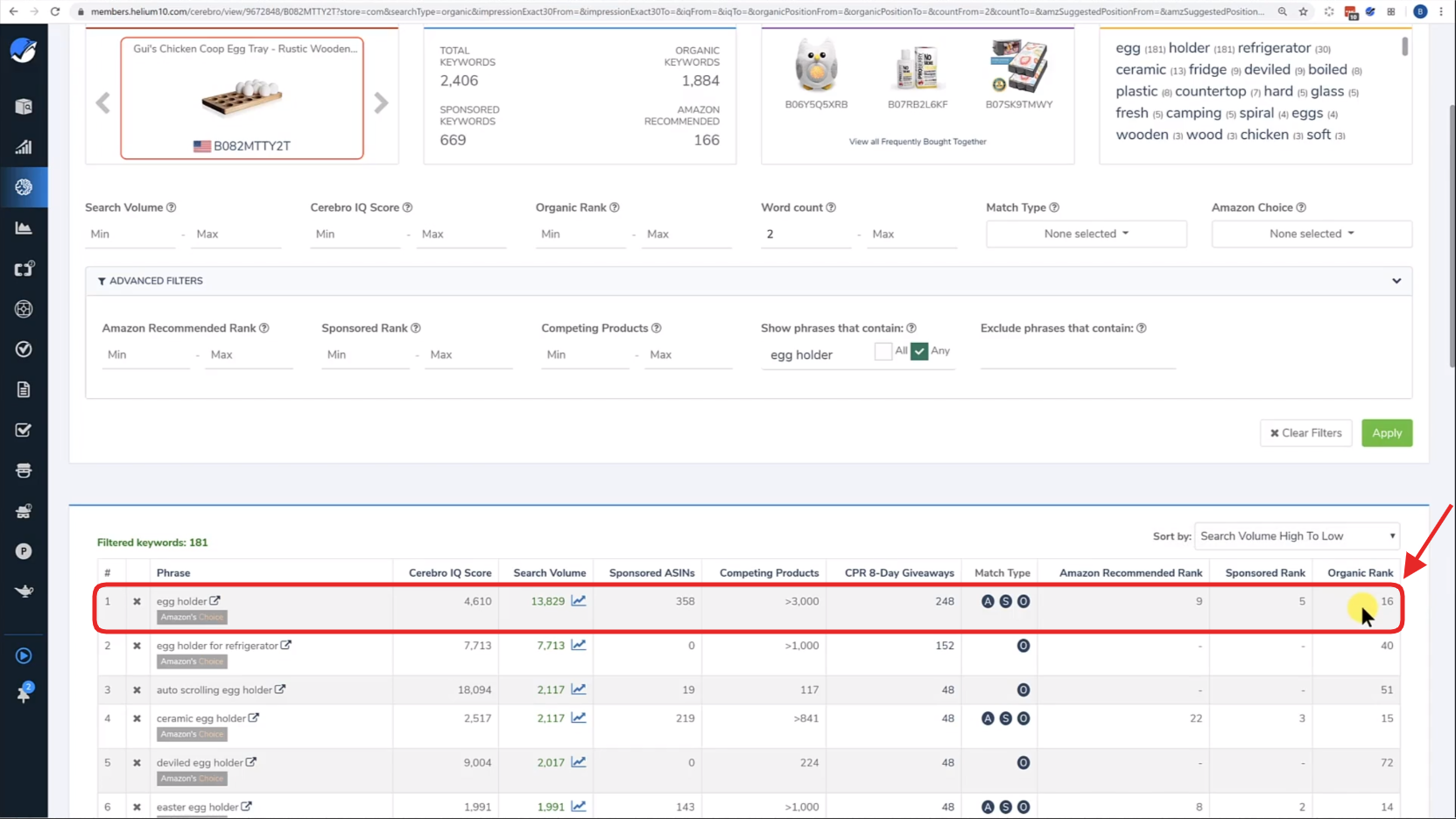Uncheck the Any phrases checkbox
This screenshot has width=1456, height=819.
point(919,351)
